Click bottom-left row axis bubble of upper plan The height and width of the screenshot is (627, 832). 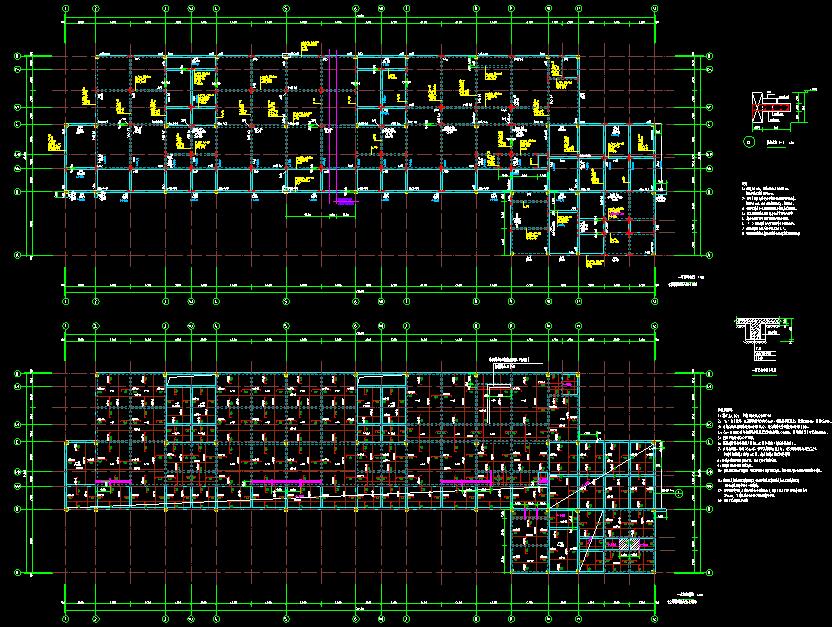pyautogui.click(x=17, y=257)
